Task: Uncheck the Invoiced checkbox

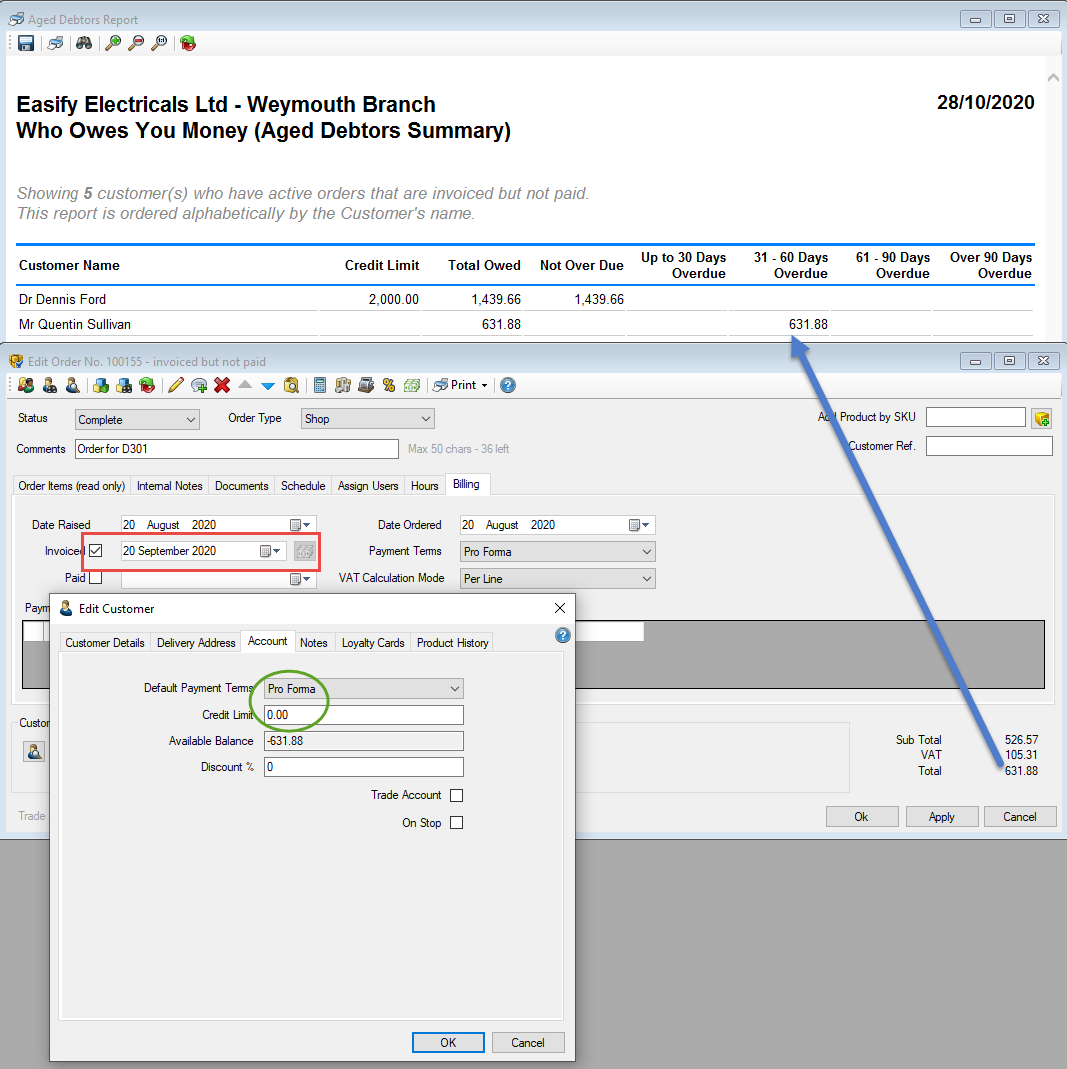Action: [x=96, y=551]
